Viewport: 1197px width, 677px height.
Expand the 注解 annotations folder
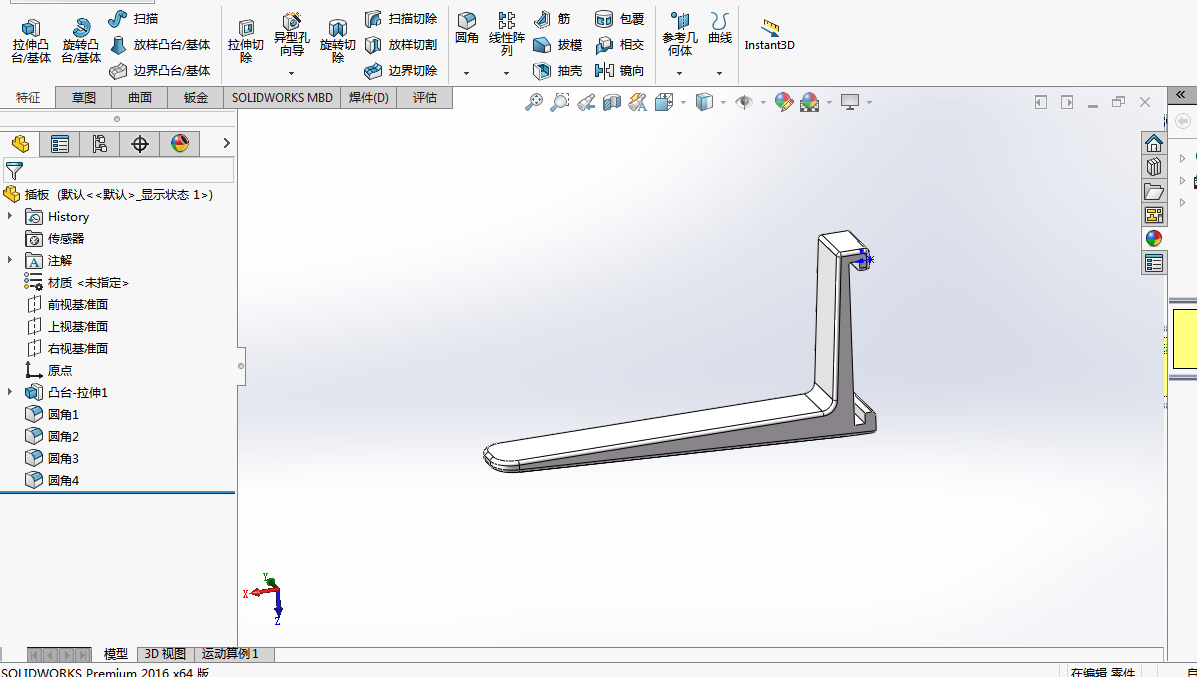coord(10,260)
